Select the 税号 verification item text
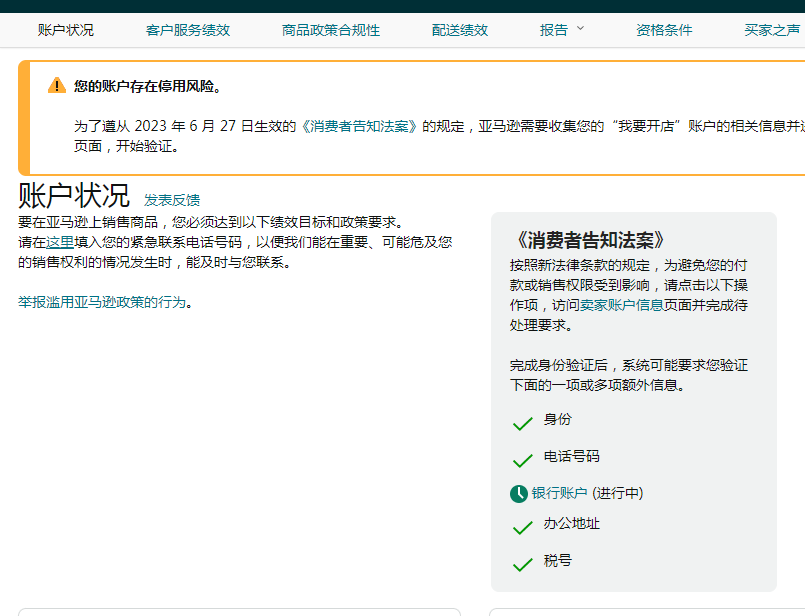This screenshot has width=805, height=616. [558, 561]
